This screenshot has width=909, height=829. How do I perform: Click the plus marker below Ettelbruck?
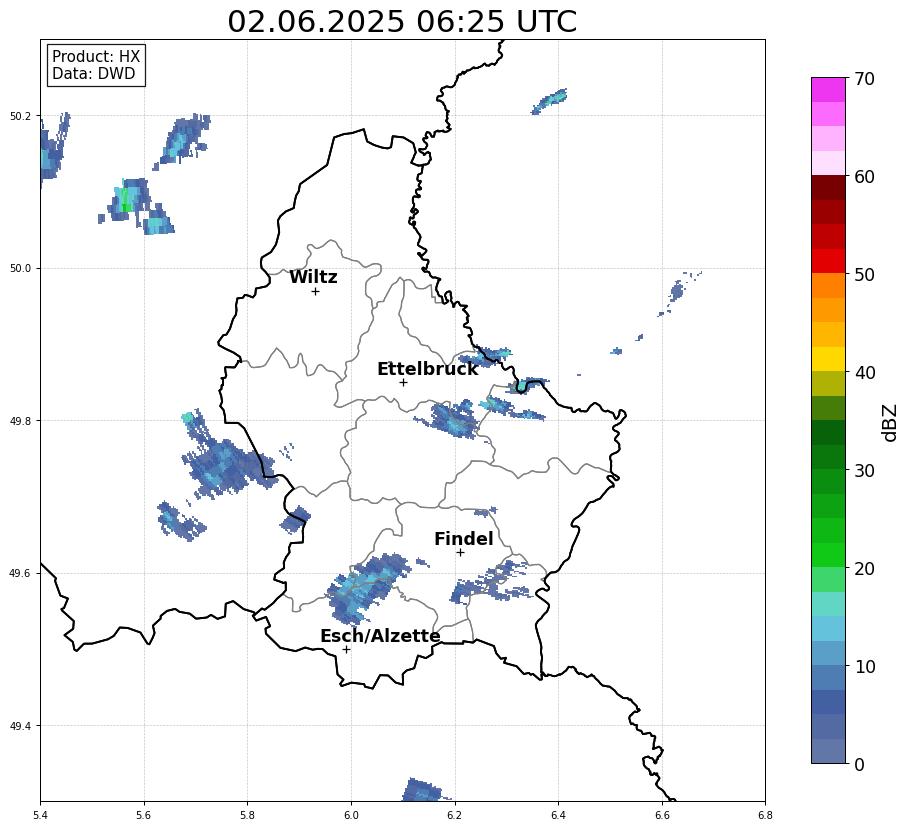point(403,383)
